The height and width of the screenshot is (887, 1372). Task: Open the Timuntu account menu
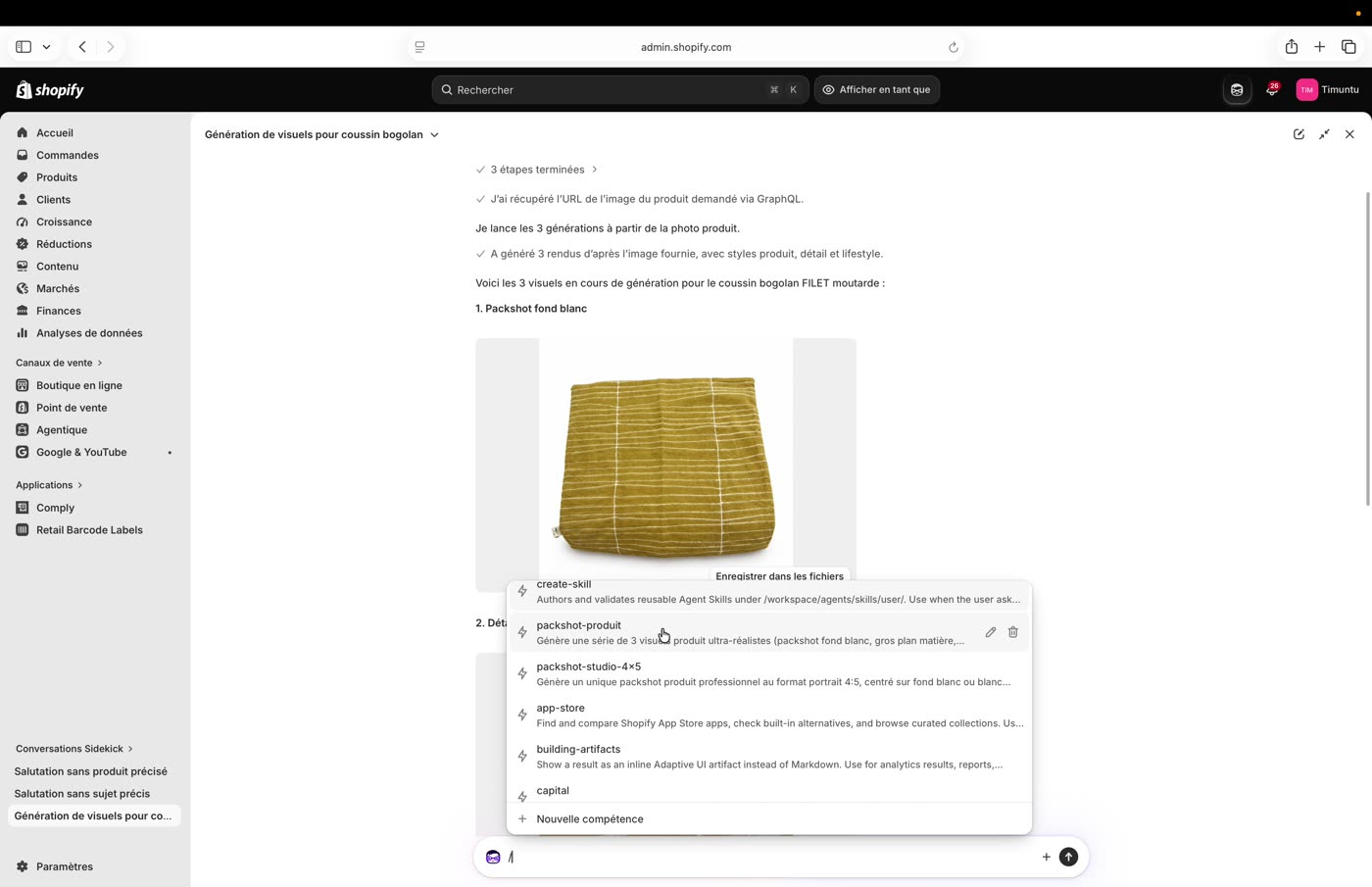coord(1328,89)
